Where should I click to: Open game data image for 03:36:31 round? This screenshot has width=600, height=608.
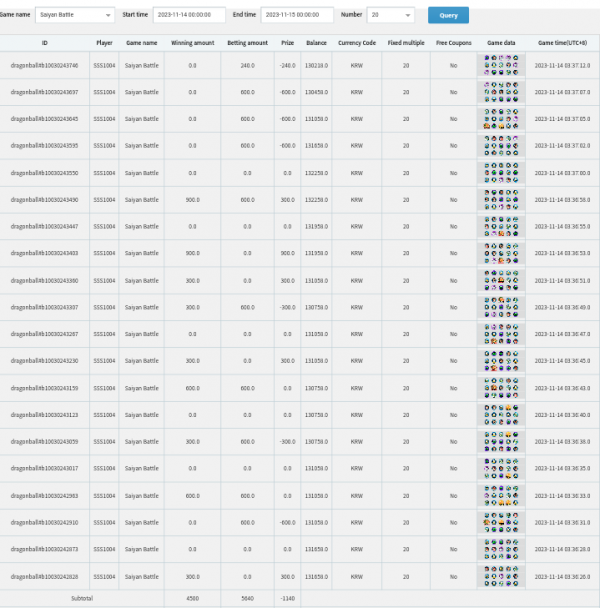tap(501, 522)
